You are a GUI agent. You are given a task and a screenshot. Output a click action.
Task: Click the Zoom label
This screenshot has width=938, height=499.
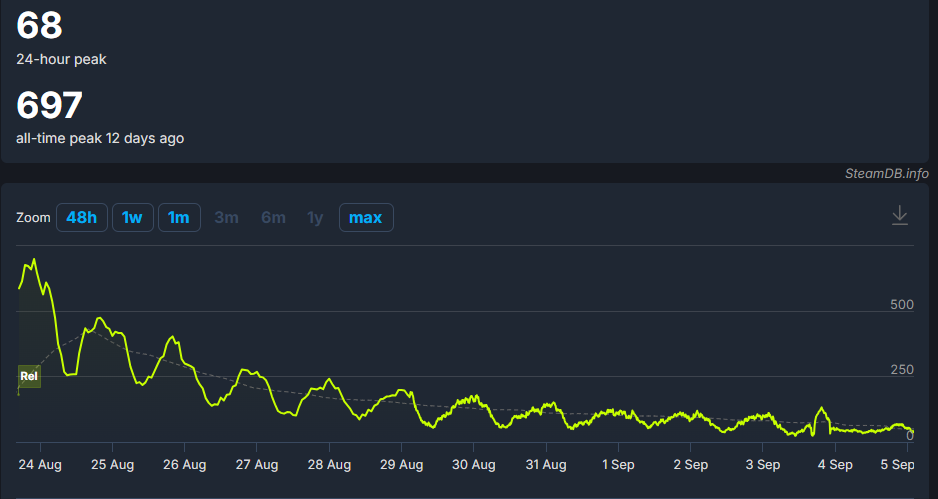coord(33,217)
